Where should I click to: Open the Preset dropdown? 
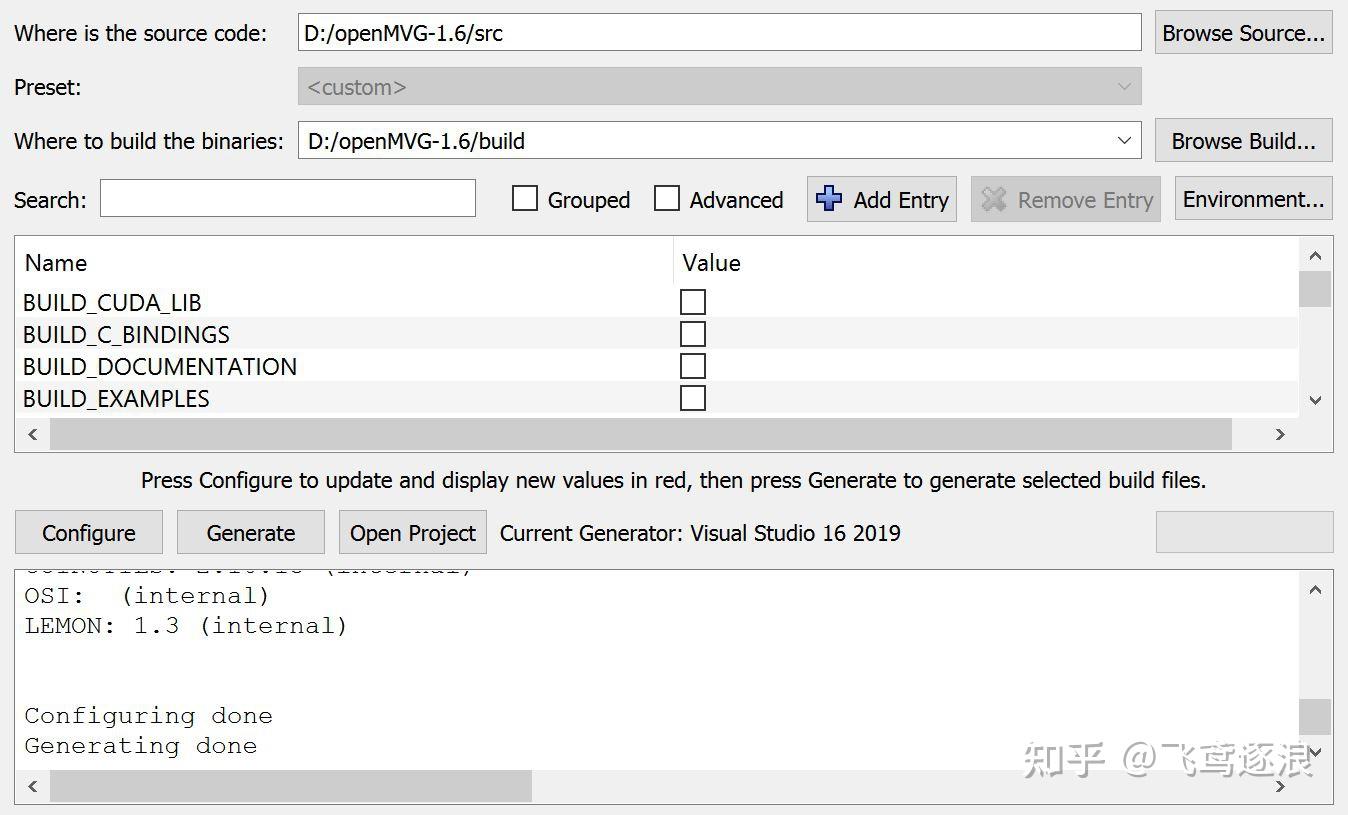click(x=1124, y=86)
